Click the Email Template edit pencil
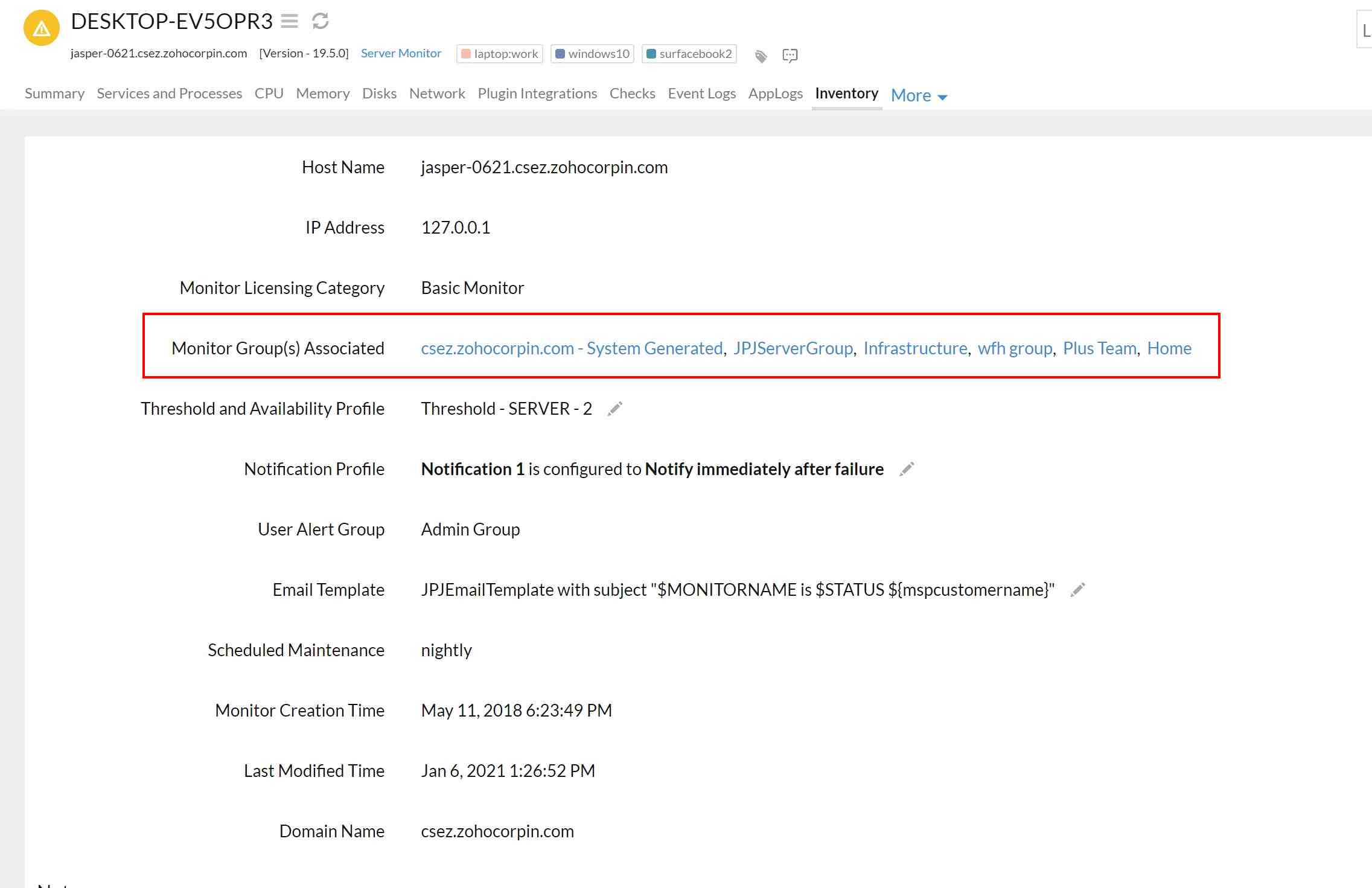1372x888 pixels. click(1077, 590)
